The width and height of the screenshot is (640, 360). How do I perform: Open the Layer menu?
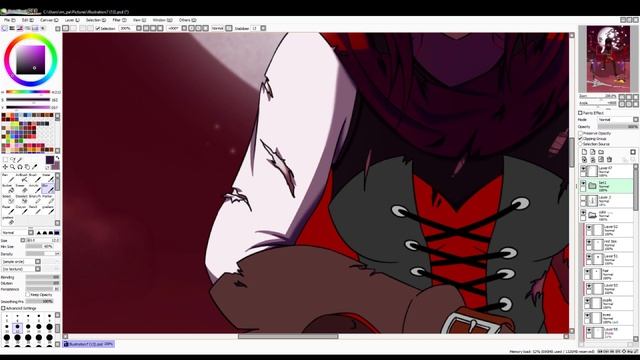coord(71,20)
